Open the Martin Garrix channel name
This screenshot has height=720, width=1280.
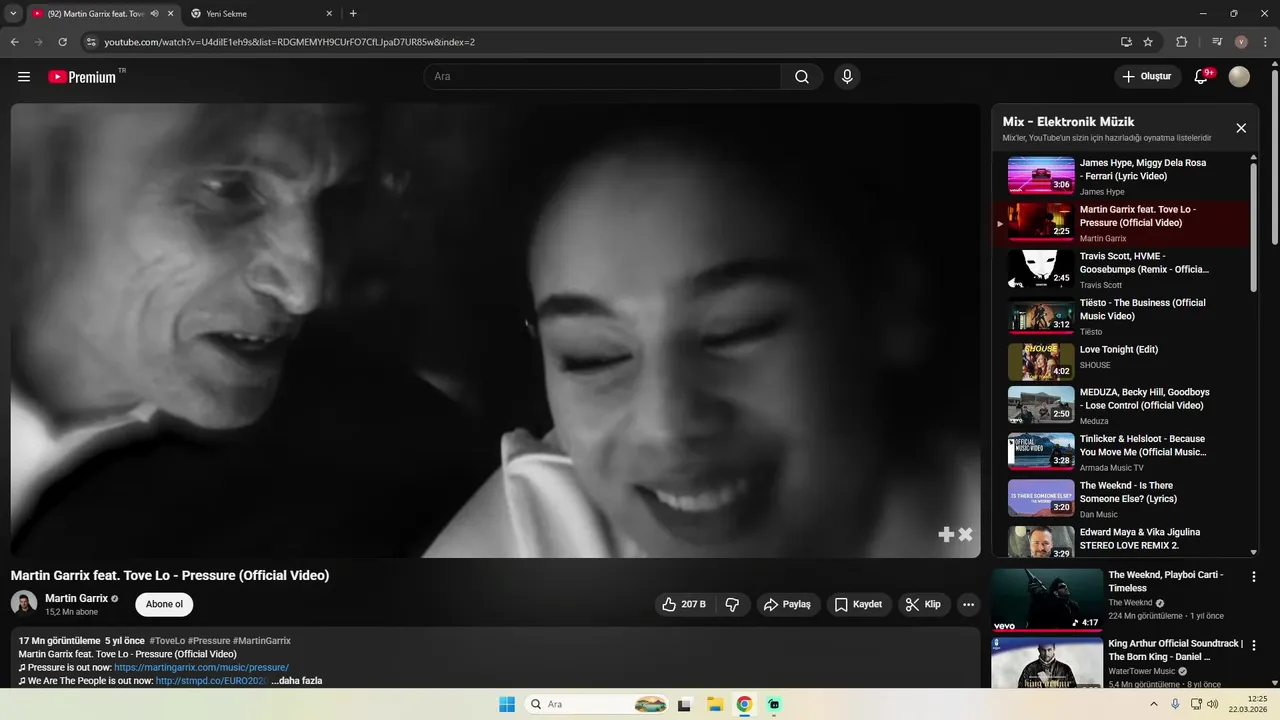tap(76, 598)
